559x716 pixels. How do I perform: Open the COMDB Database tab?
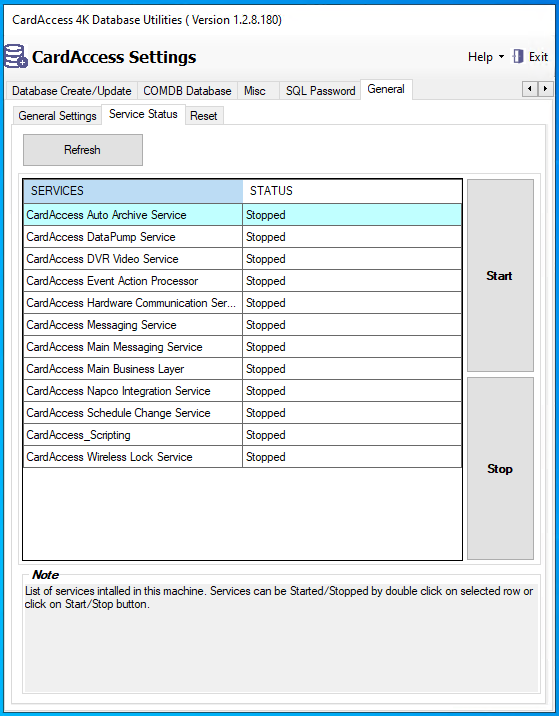coord(187,91)
